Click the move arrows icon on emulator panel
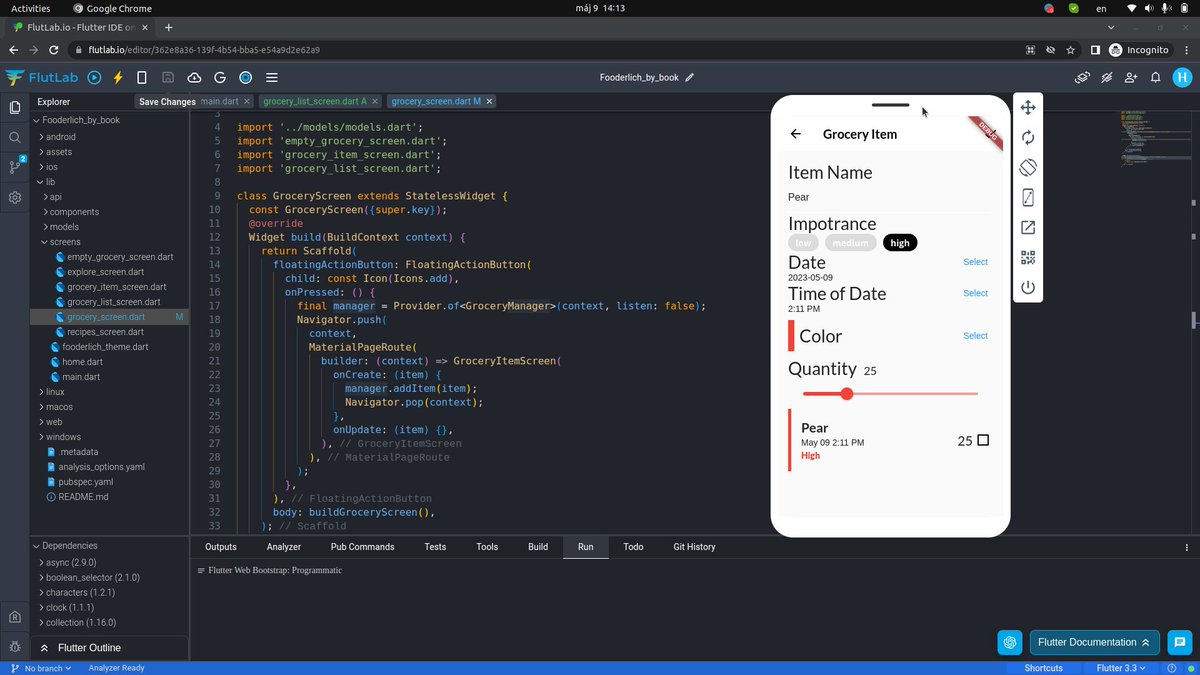 1028,108
